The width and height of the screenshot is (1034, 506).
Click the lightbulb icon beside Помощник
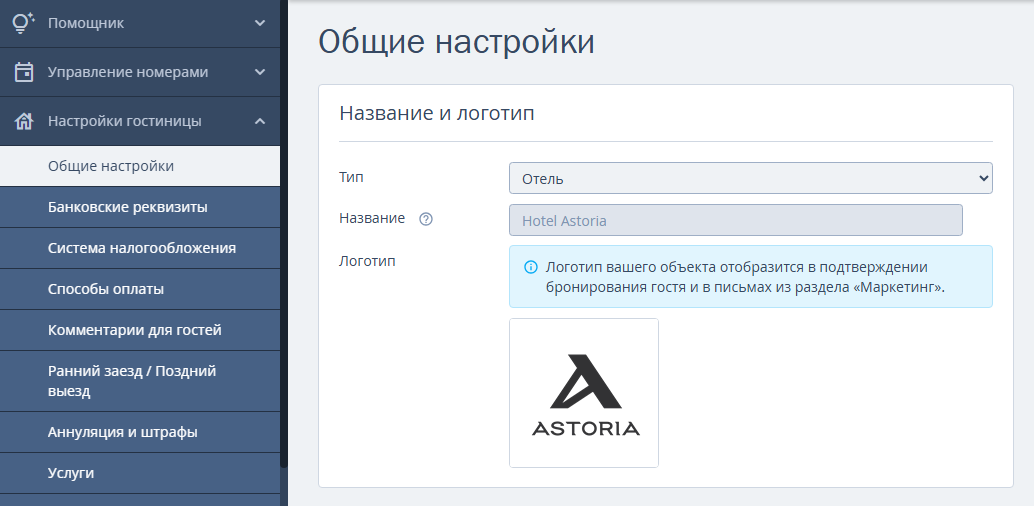pos(24,23)
